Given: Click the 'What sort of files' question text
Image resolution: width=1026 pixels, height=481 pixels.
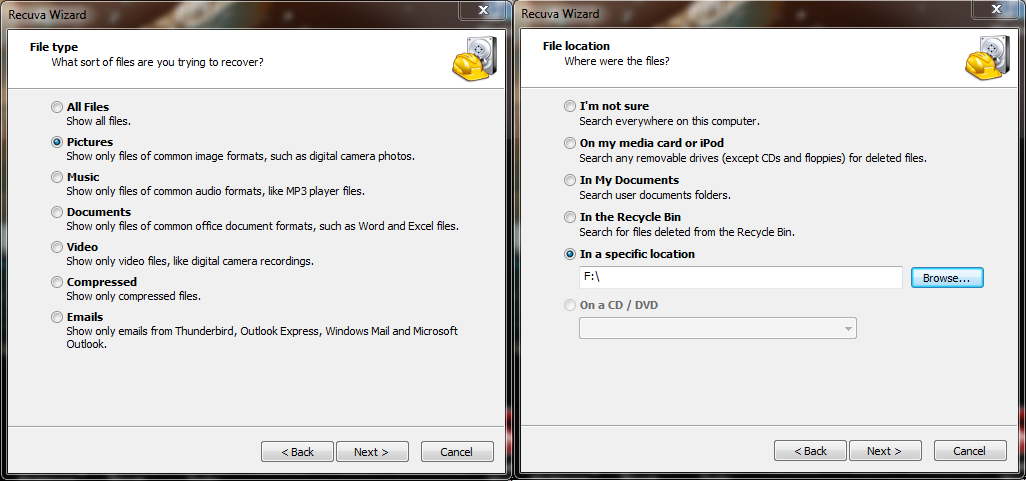Looking at the screenshot, I should (x=158, y=63).
